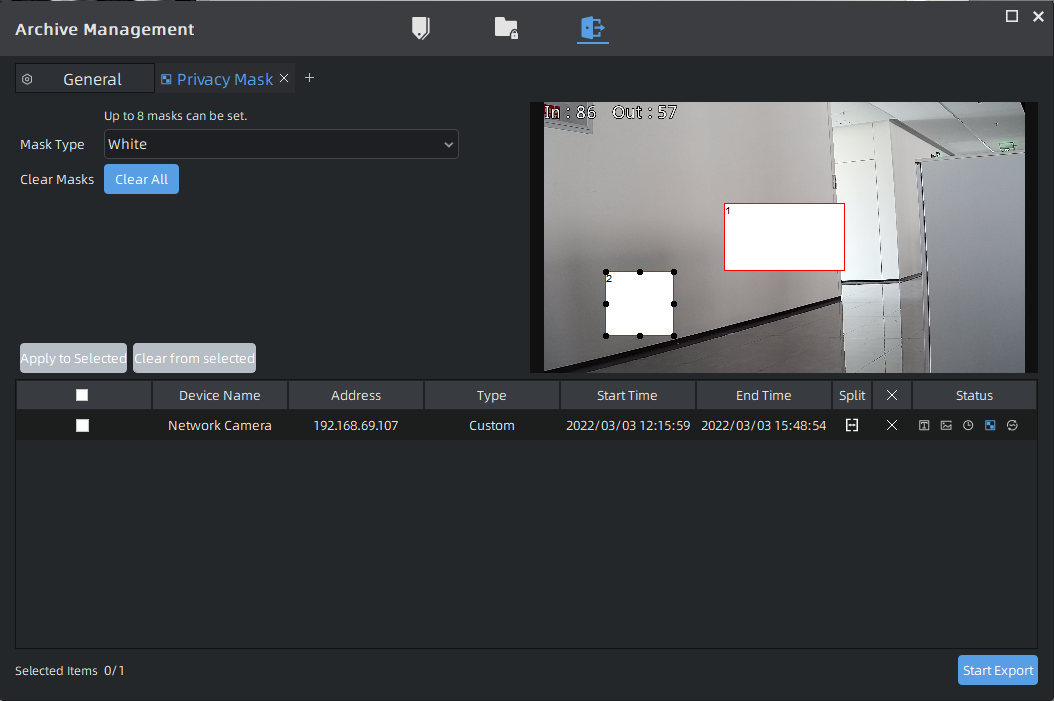Image resolution: width=1054 pixels, height=701 pixels.
Task: Click the clock status icon in row
Action: tap(968, 425)
